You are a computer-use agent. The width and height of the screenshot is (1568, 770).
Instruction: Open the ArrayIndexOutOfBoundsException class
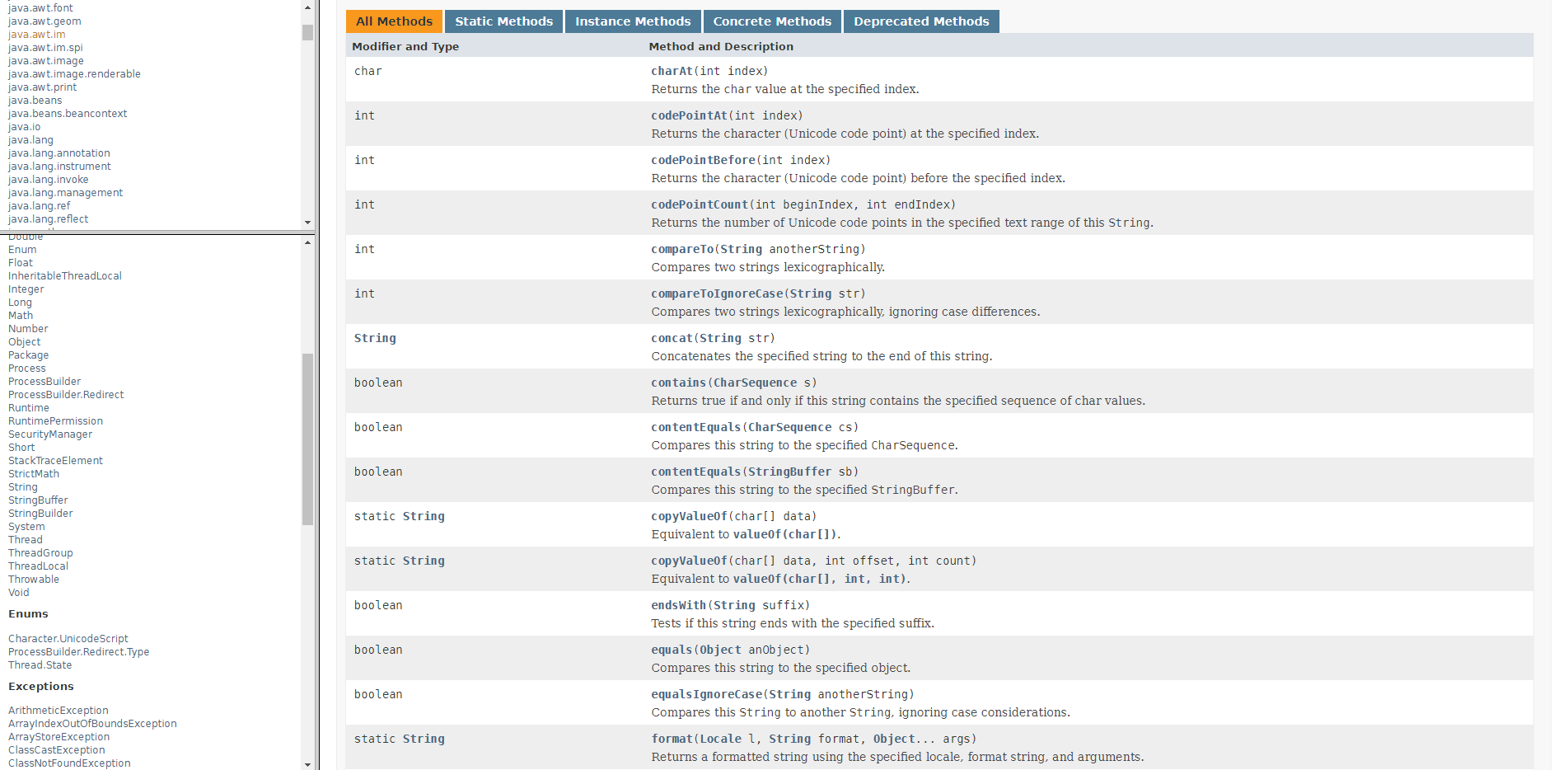pos(92,724)
